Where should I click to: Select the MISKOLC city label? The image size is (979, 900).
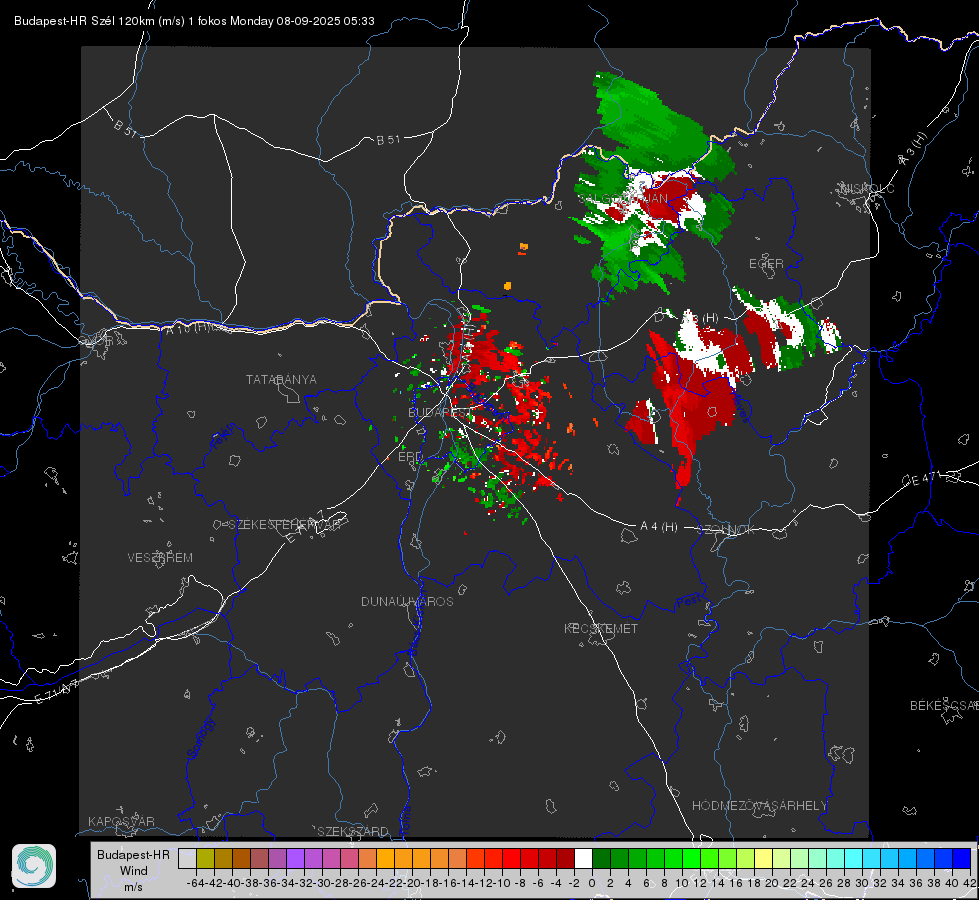(x=867, y=188)
